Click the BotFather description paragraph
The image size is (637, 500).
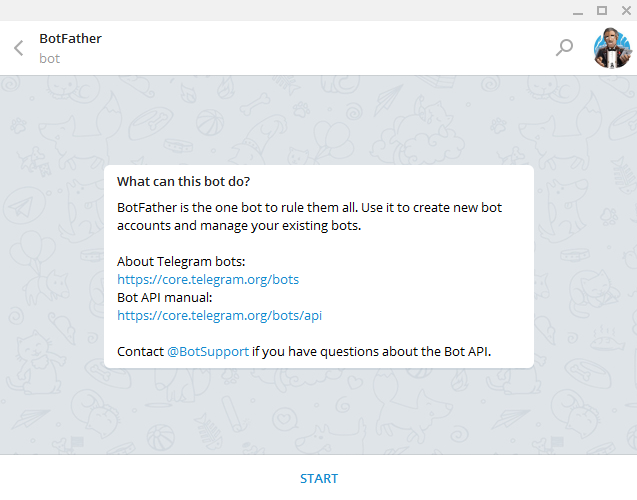tap(309, 216)
